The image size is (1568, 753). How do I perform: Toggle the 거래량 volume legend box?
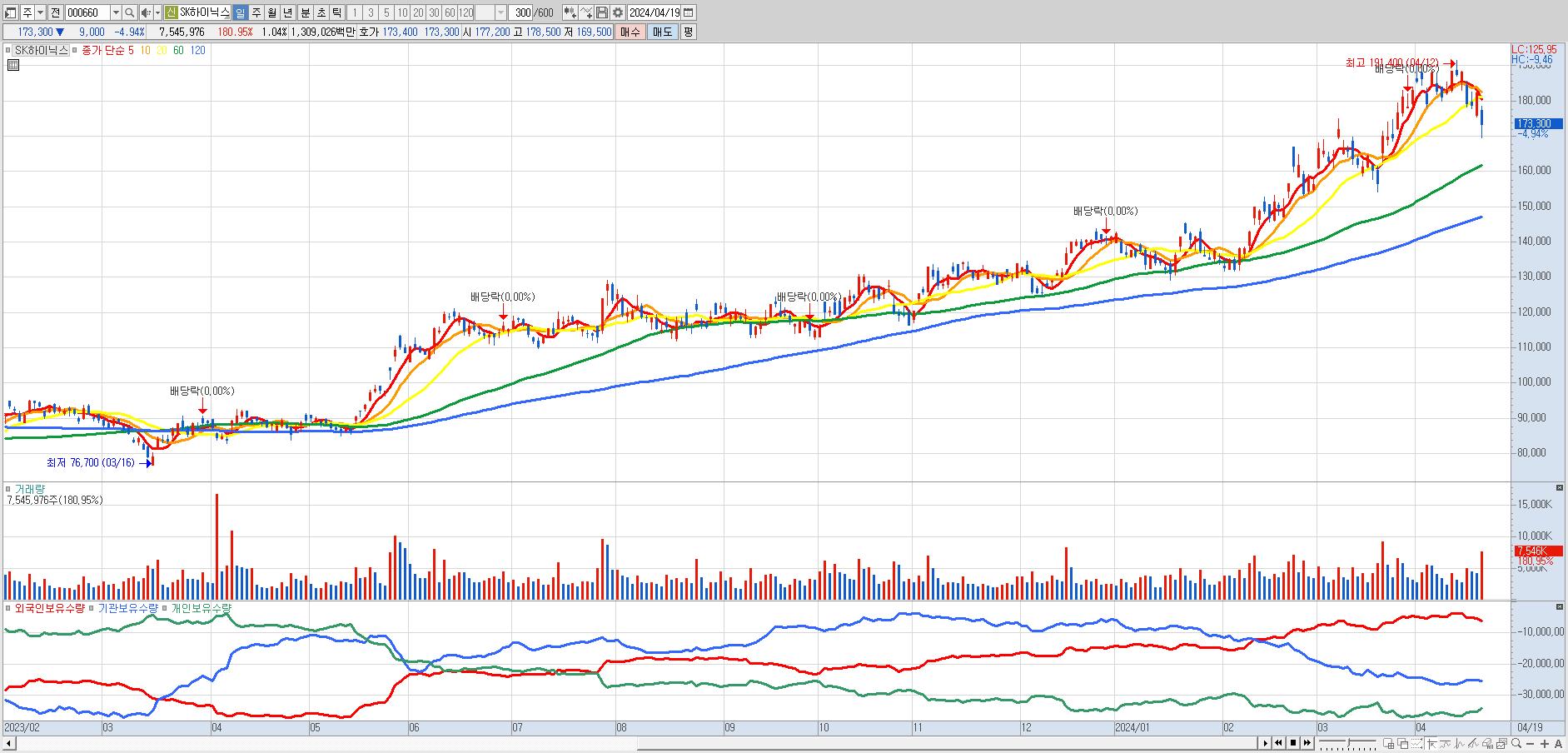pos(9,489)
